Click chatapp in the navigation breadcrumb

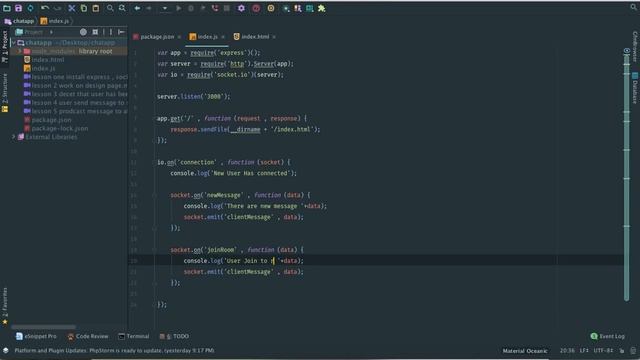[x=20, y=21]
